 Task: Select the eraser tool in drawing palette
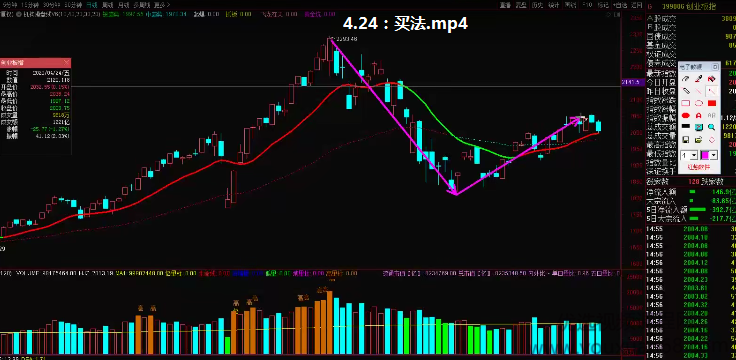[x=712, y=78]
